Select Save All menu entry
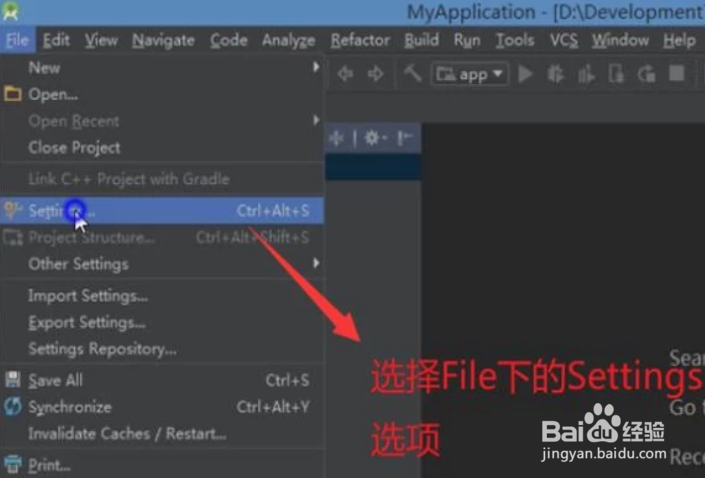Image resolution: width=705 pixels, height=478 pixels. tap(162, 380)
